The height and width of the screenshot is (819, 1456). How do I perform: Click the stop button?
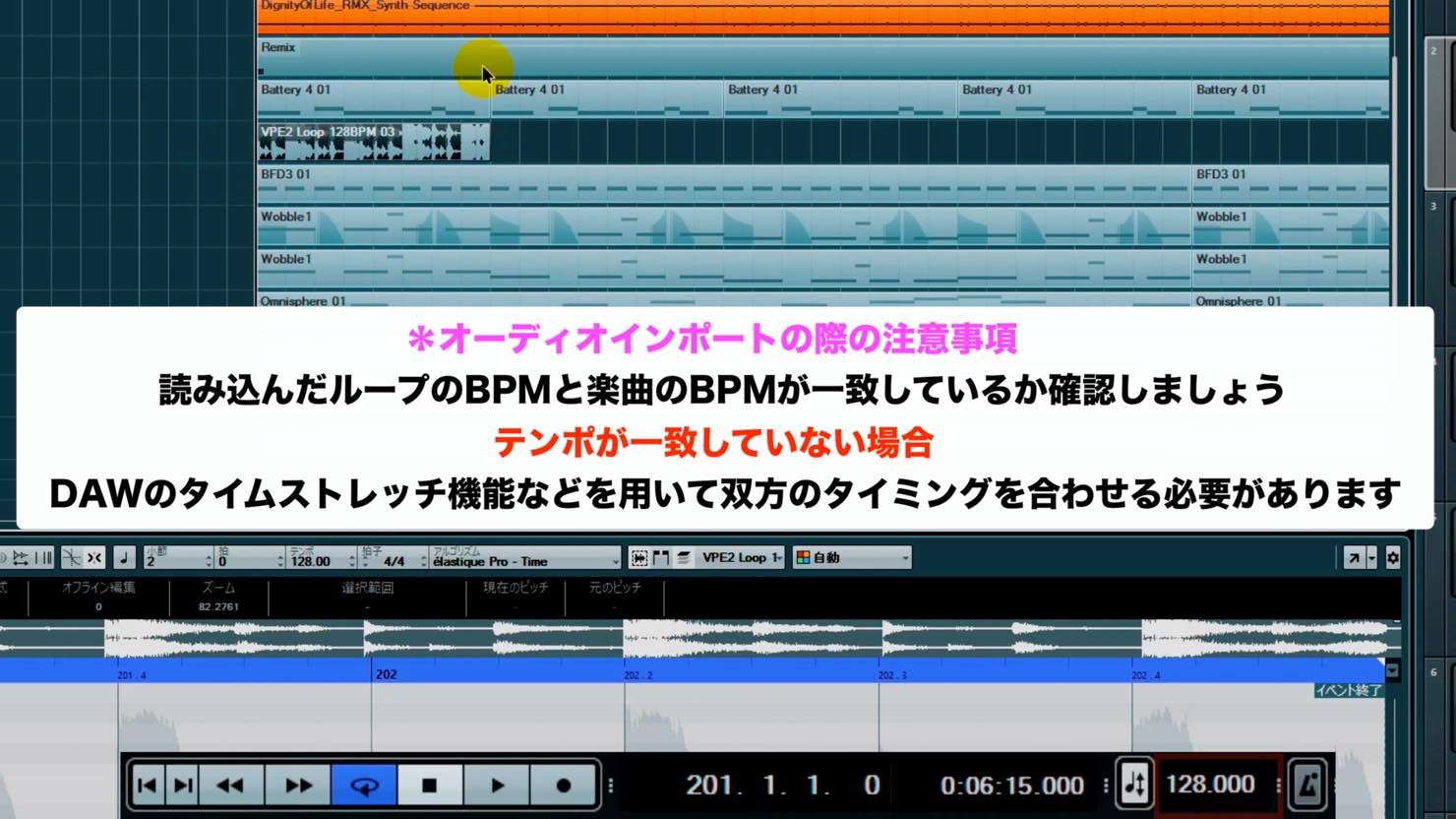point(430,786)
